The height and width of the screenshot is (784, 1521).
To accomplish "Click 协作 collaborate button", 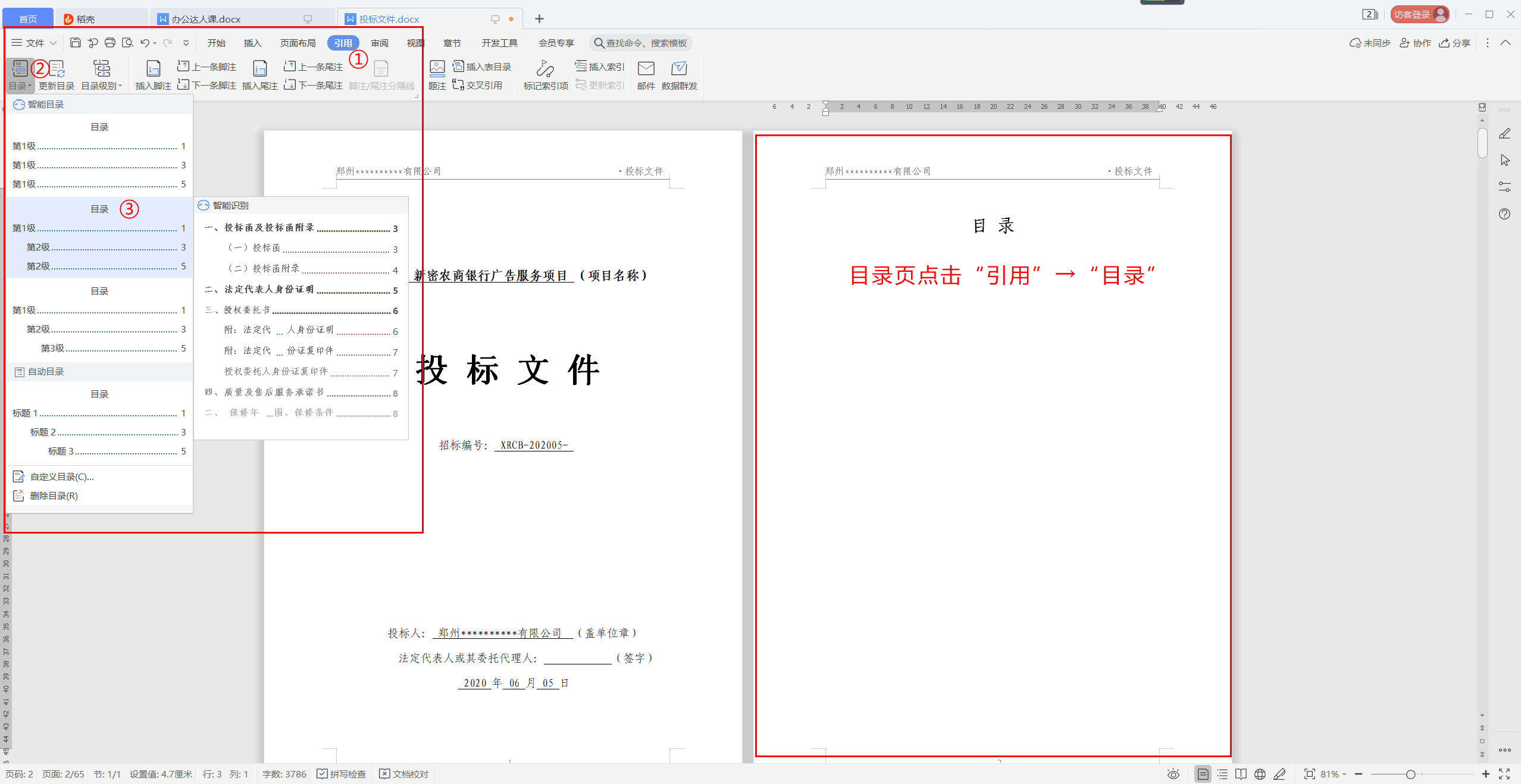I will pos(1415,43).
